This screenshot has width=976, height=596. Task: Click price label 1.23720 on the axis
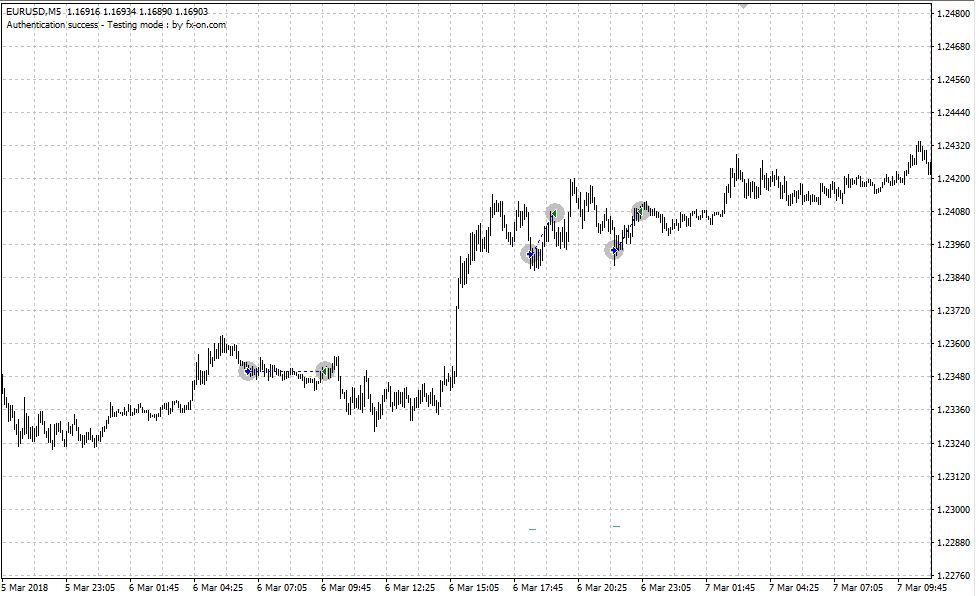point(953,310)
